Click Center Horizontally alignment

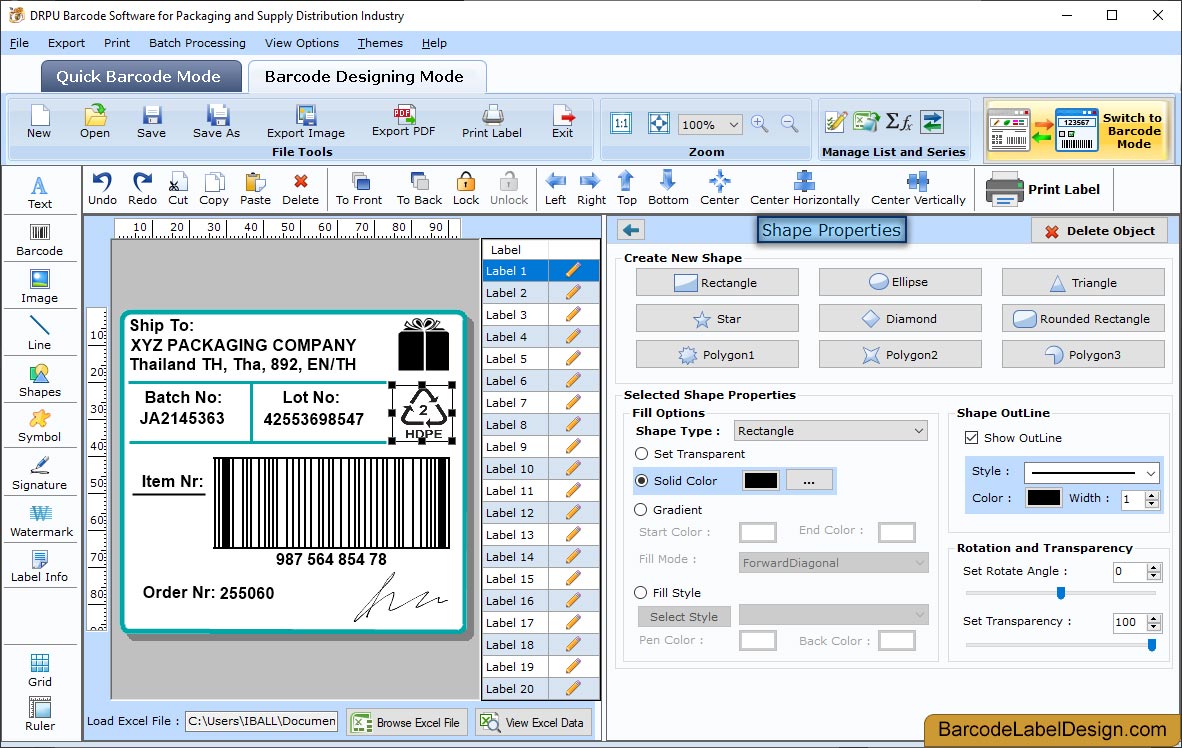tap(804, 189)
